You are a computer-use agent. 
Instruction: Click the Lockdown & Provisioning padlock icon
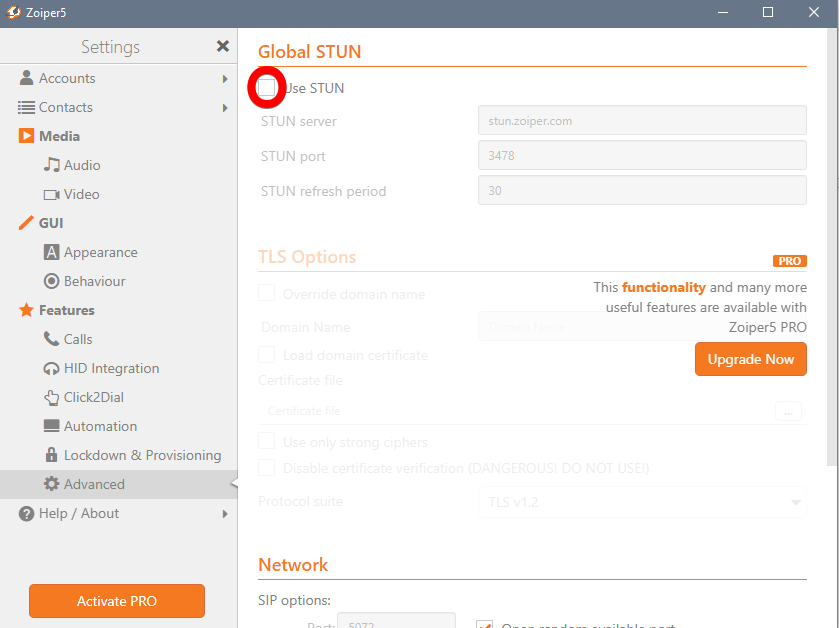coord(52,455)
